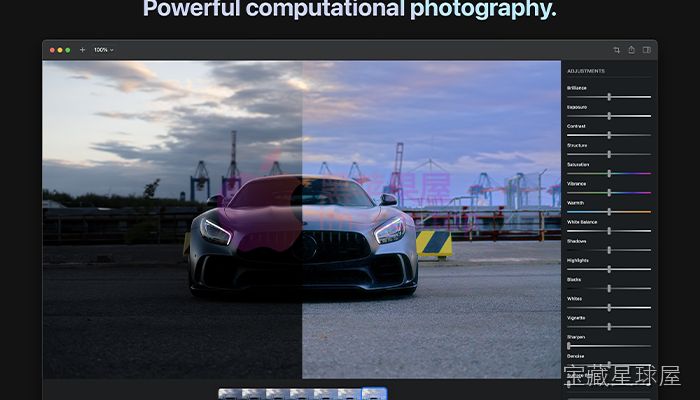Image resolution: width=700 pixels, height=400 pixels.
Task: Click the White Balance slider
Action: pos(609,231)
